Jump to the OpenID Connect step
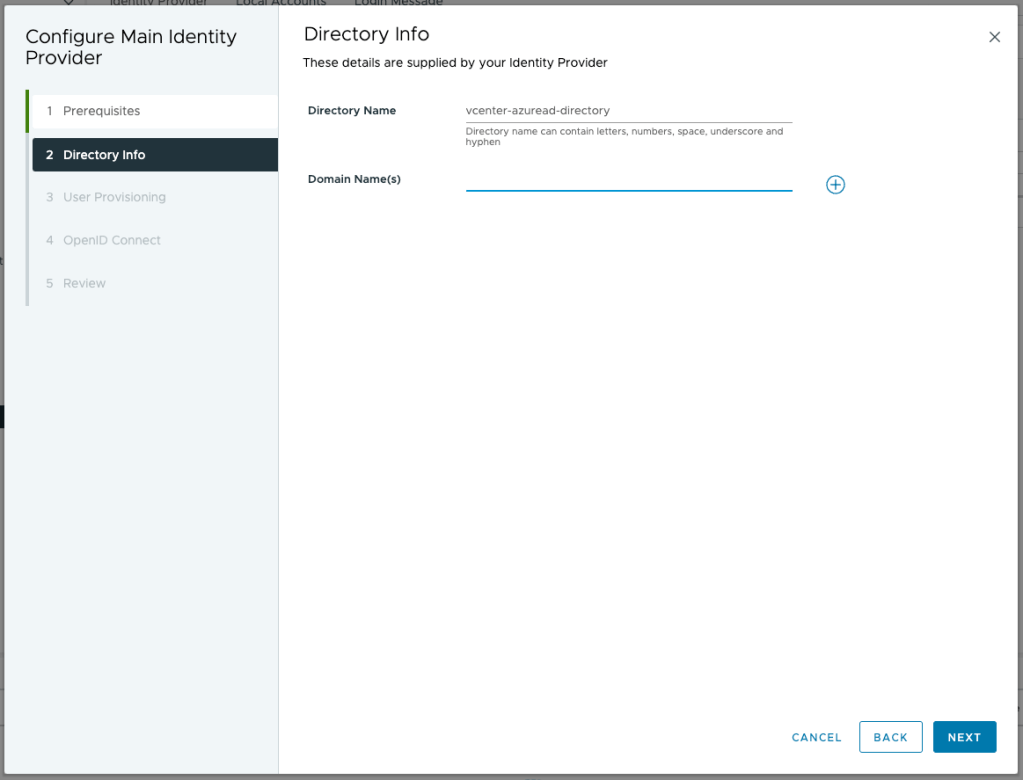 [x=111, y=240]
